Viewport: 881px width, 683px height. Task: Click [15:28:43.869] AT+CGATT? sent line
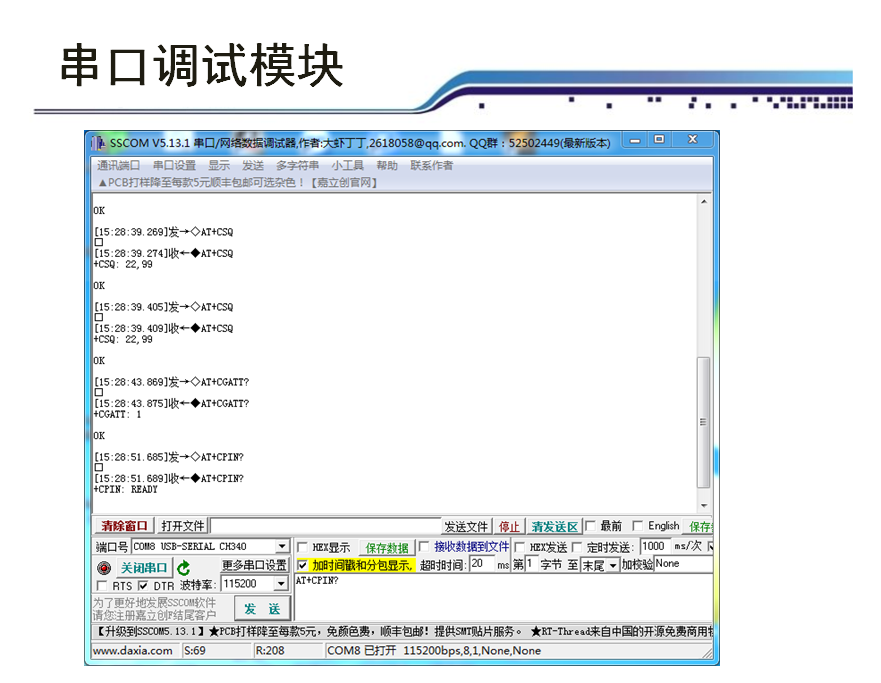click(x=171, y=382)
